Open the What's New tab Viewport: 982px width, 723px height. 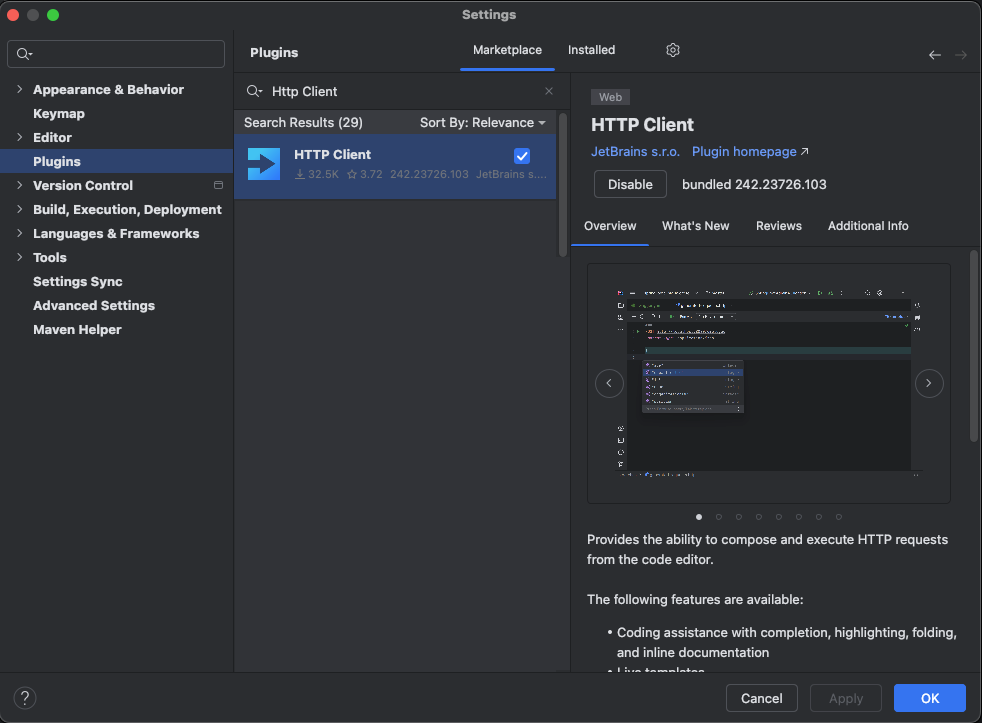[x=695, y=226]
